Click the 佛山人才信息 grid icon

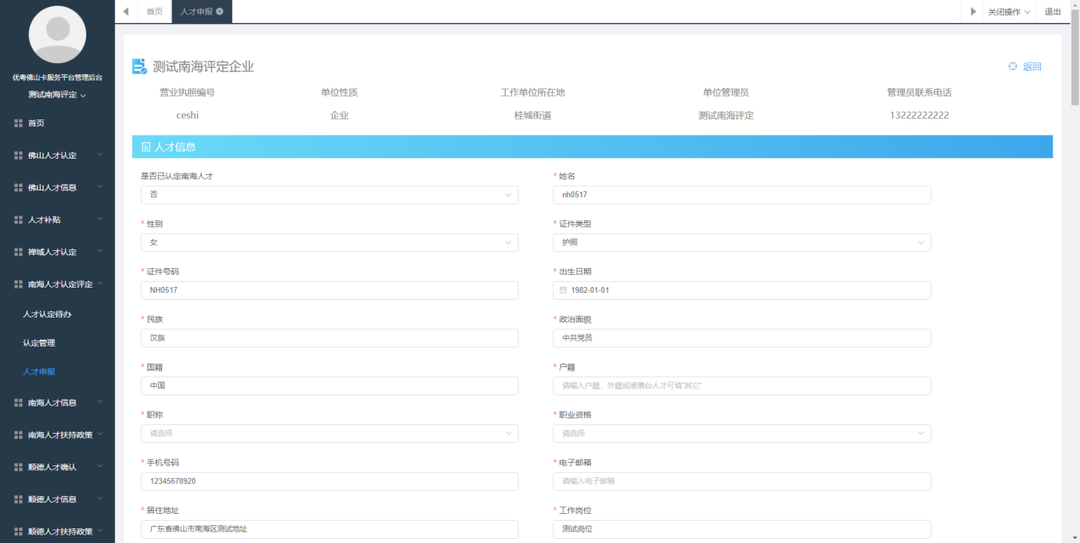click(x=19, y=187)
